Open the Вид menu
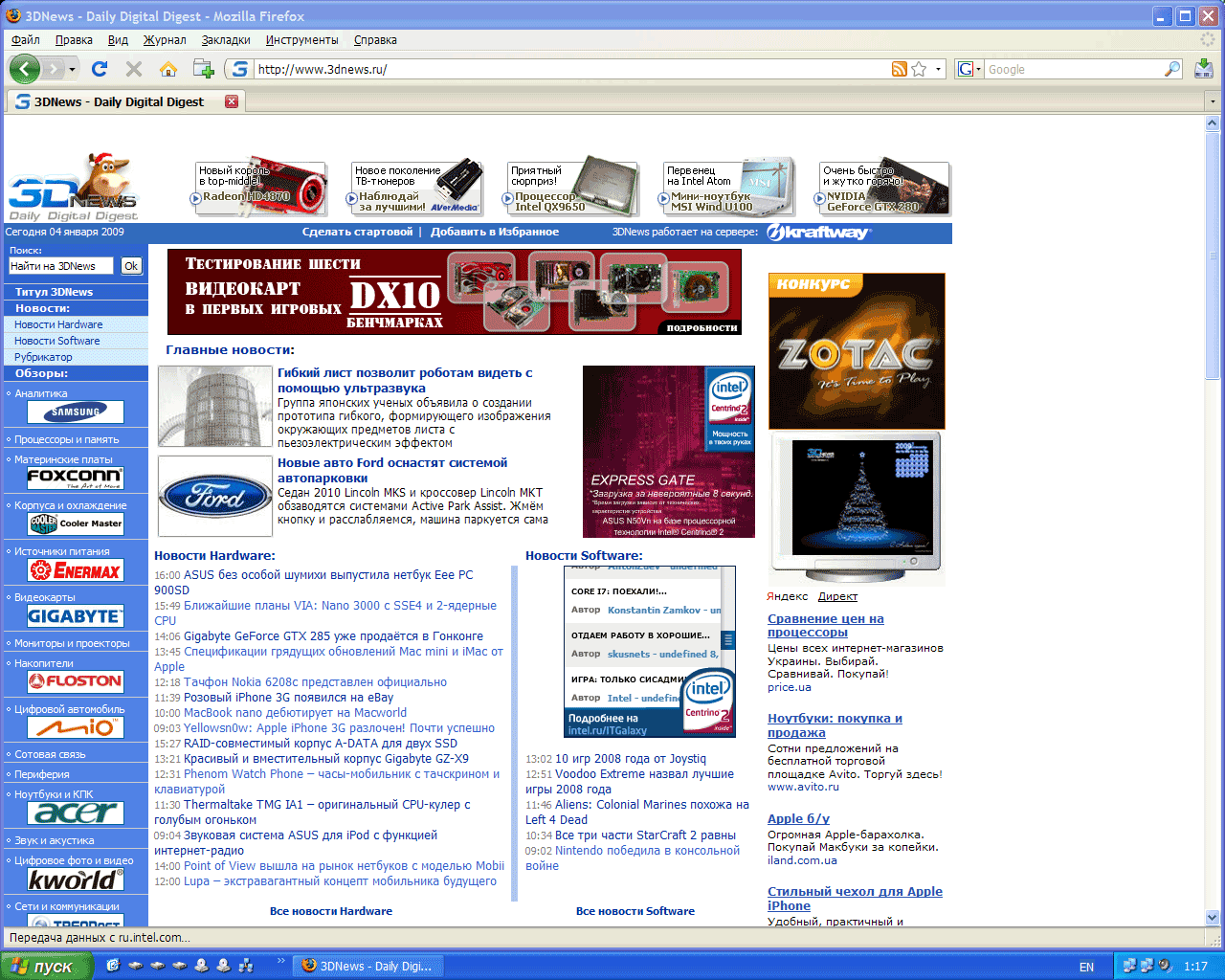 click(118, 40)
